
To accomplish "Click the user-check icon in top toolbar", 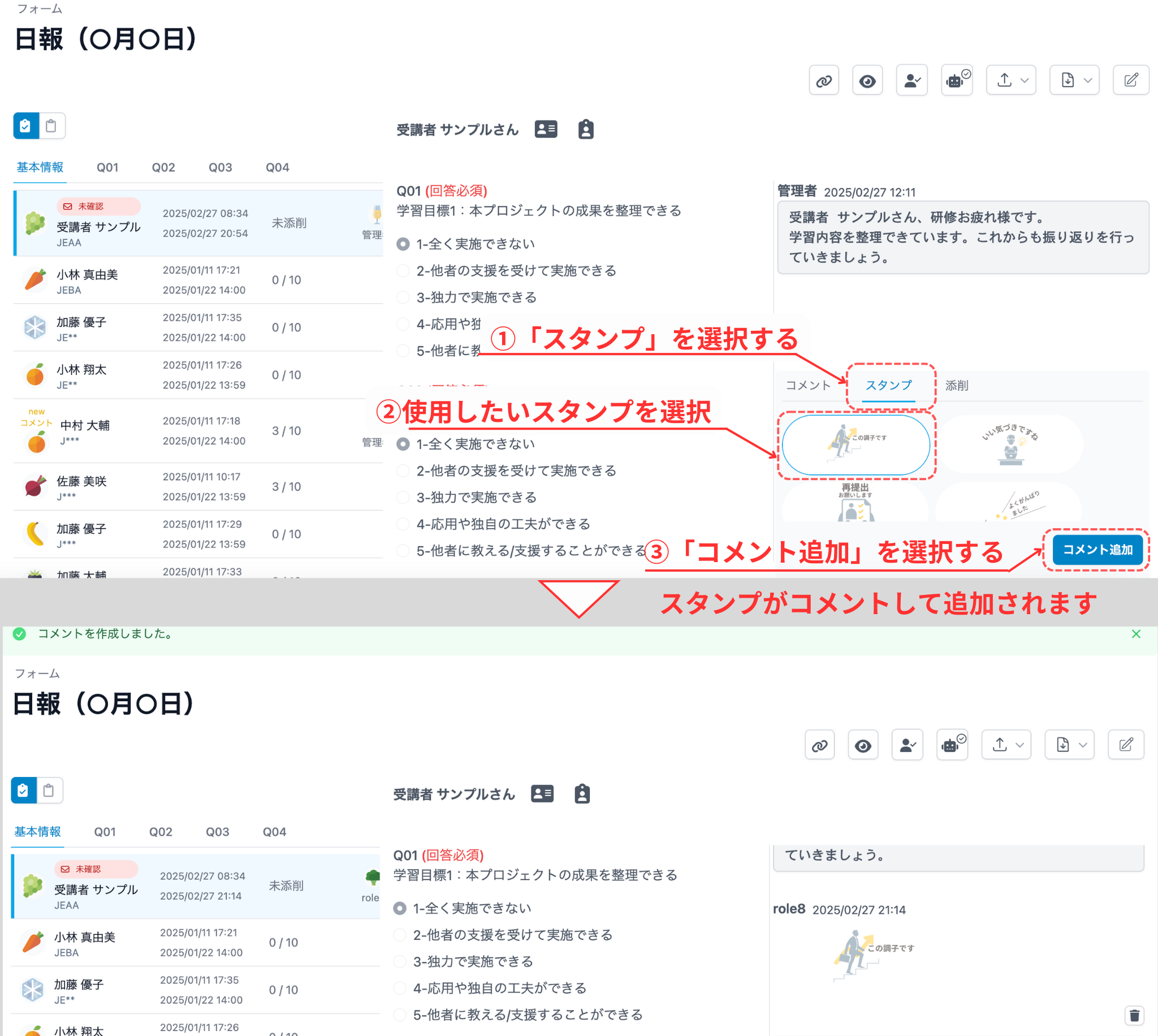I will click(911, 80).
